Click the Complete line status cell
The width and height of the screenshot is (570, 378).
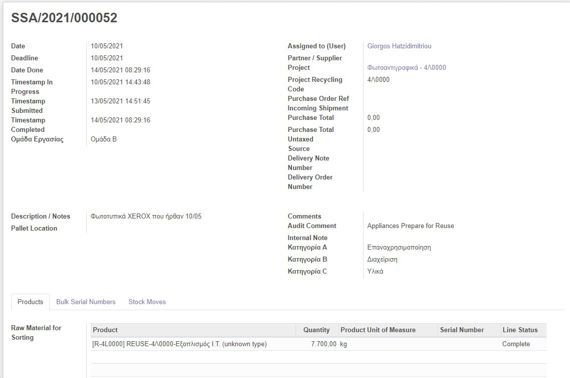pos(516,344)
